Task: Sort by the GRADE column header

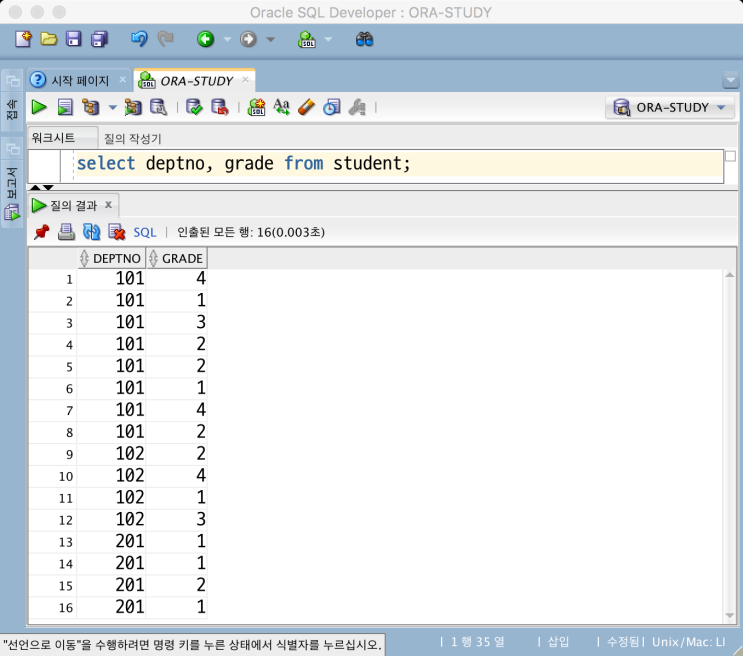Action: [177, 258]
